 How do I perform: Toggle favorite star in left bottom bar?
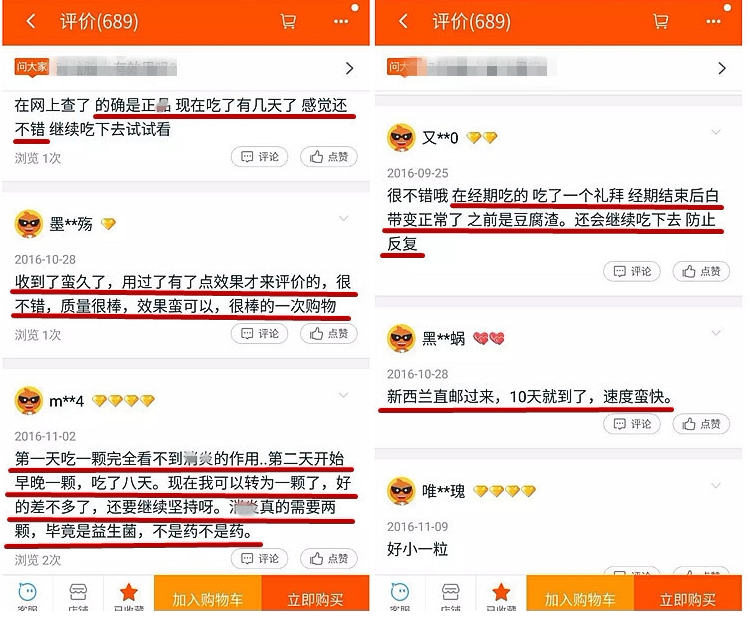point(129,595)
